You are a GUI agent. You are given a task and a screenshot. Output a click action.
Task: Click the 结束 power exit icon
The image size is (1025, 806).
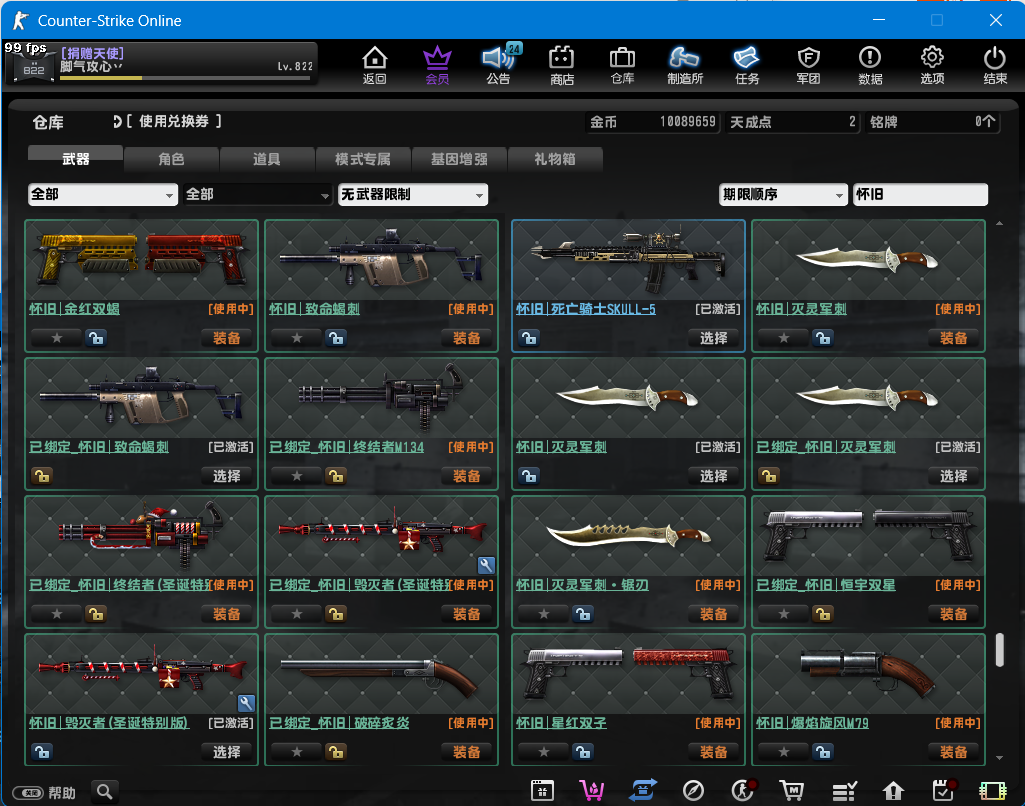point(995,65)
